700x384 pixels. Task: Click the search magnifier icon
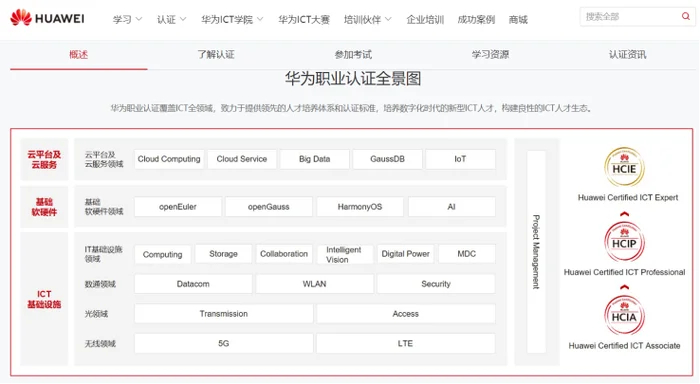click(685, 17)
